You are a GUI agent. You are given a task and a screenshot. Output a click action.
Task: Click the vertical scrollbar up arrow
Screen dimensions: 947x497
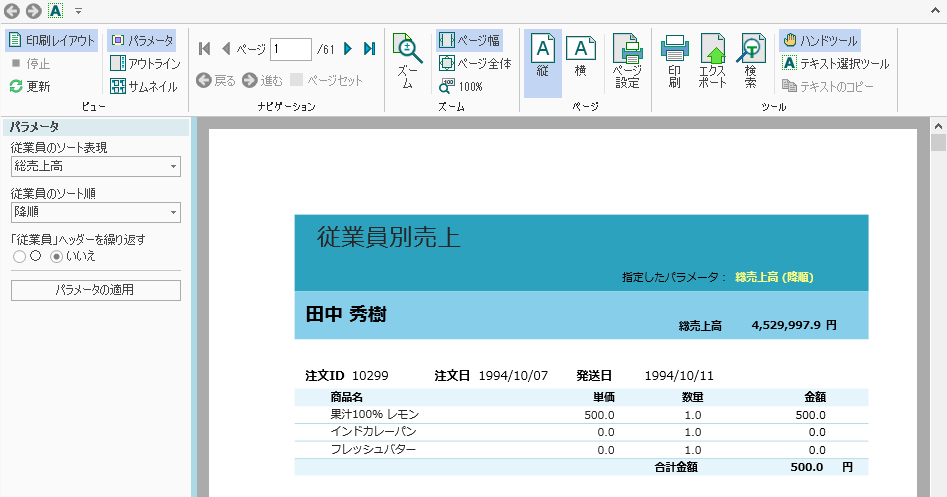pos(938,126)
